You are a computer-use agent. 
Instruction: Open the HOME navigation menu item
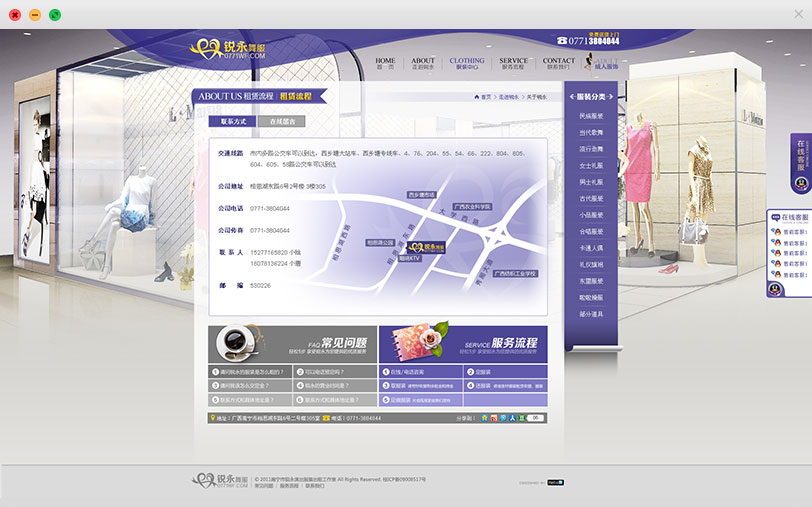[x=385, y=64]
